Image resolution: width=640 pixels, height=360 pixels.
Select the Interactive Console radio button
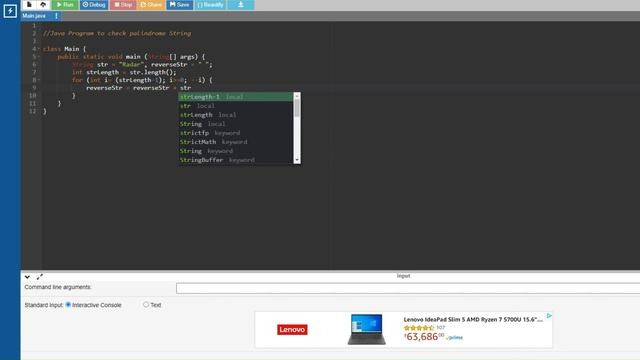[x=68, y=304]
